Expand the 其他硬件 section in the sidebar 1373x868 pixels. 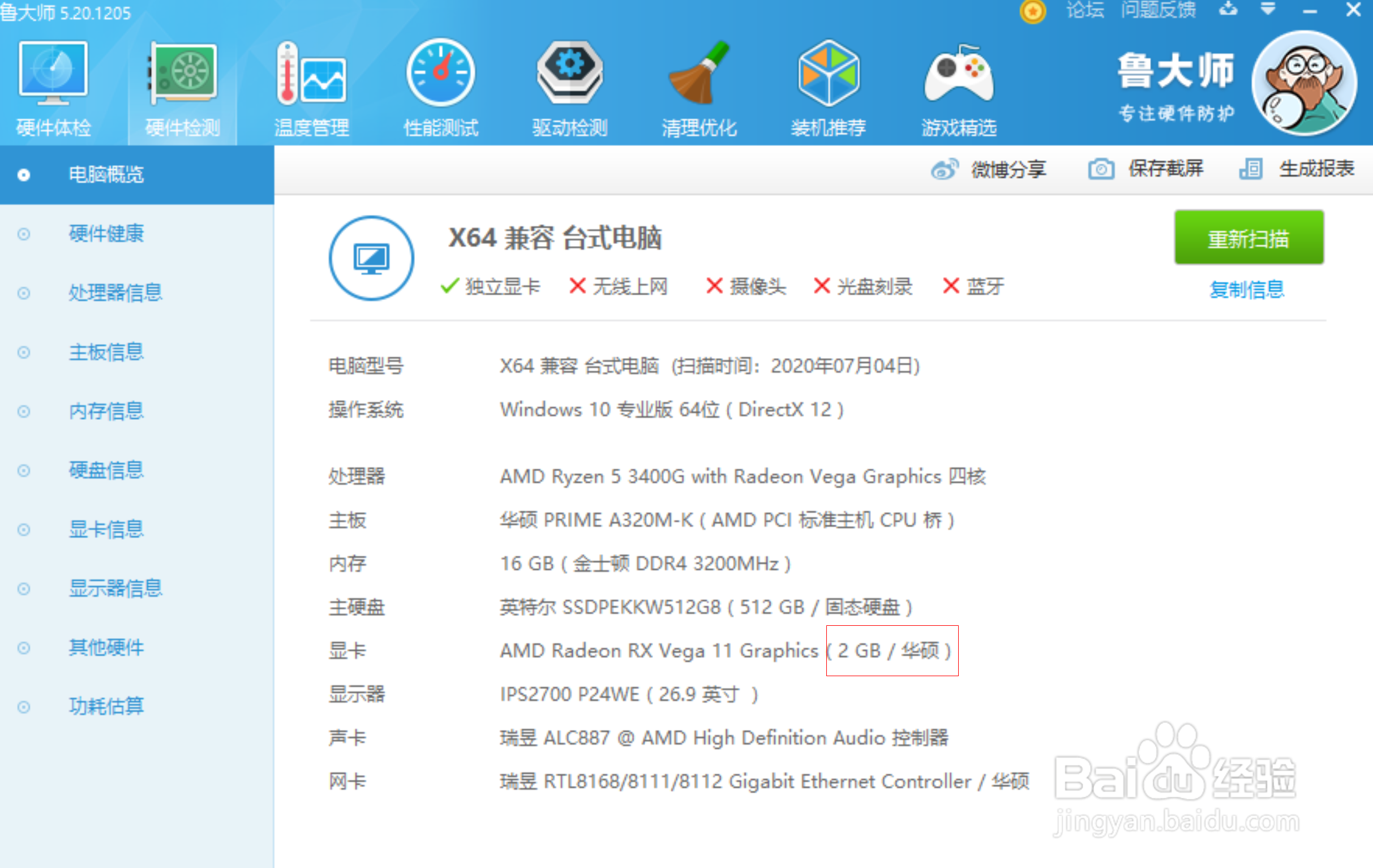point(106,648)
